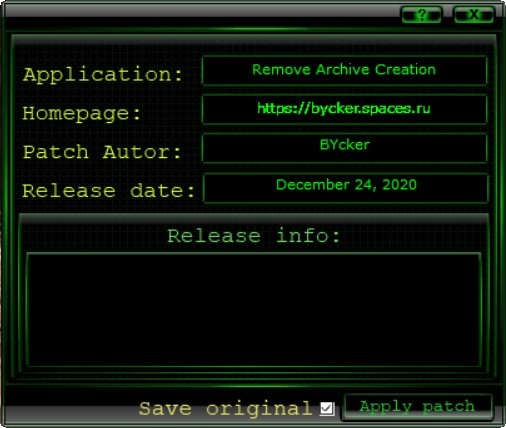Click the Application: label
This screenshot has height=428, width=506.
(x=103, y=75)
